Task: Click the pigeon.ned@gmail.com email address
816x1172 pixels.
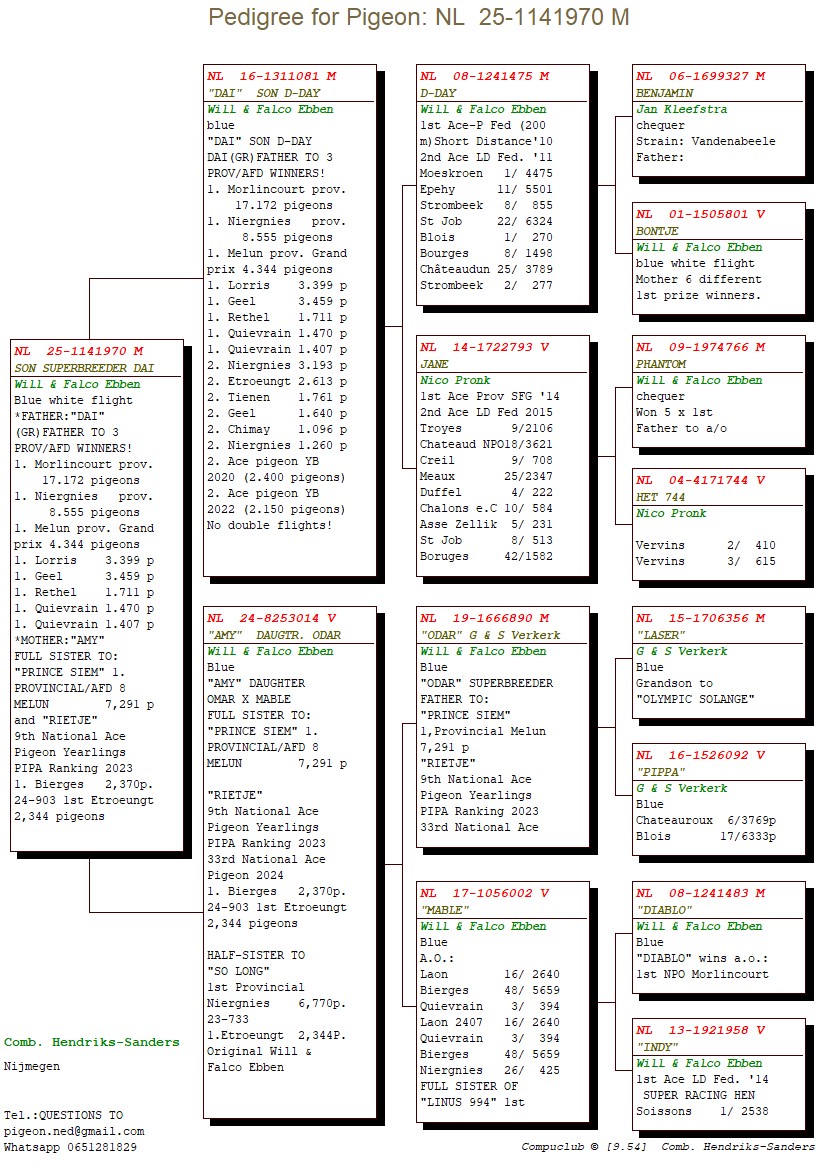Action: (74, 1131)
